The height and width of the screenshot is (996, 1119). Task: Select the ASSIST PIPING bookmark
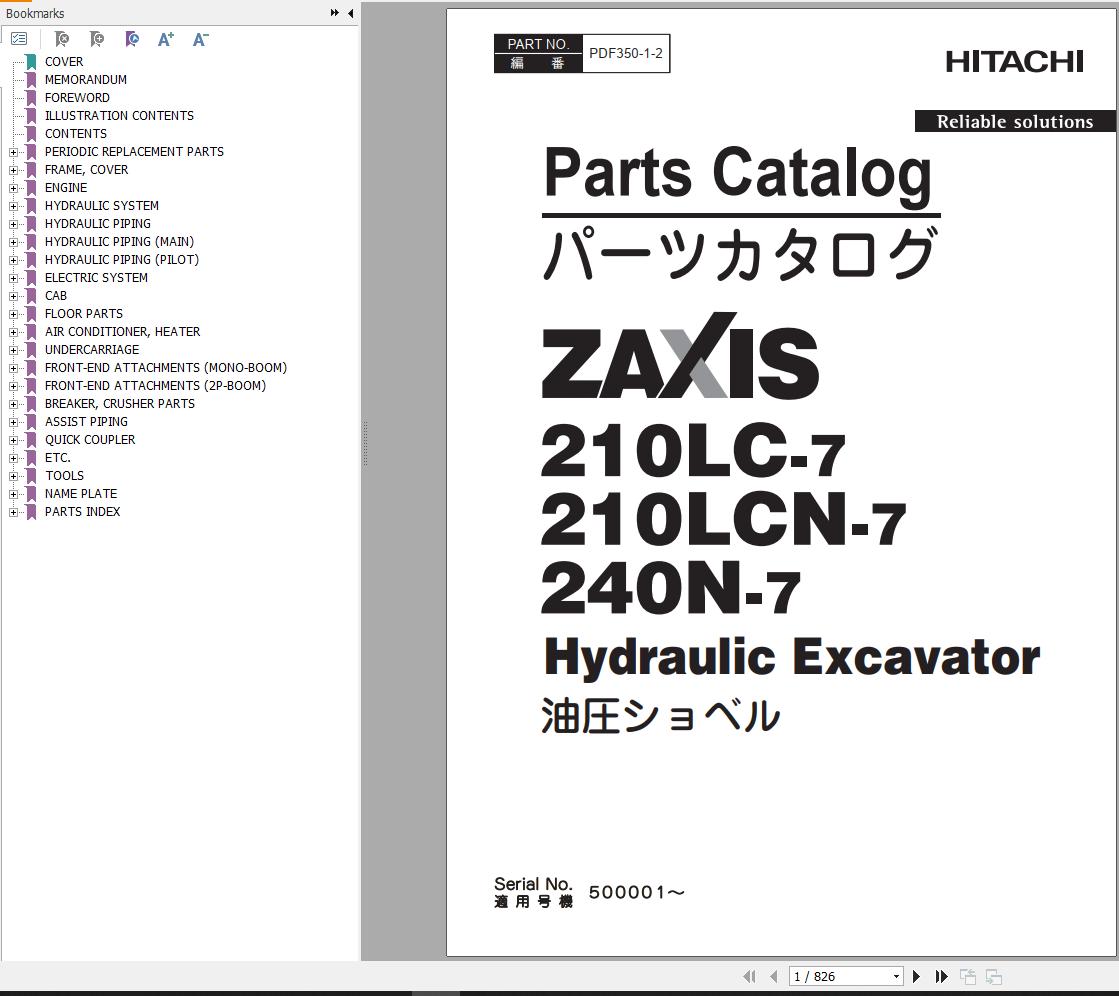[86, 422]
